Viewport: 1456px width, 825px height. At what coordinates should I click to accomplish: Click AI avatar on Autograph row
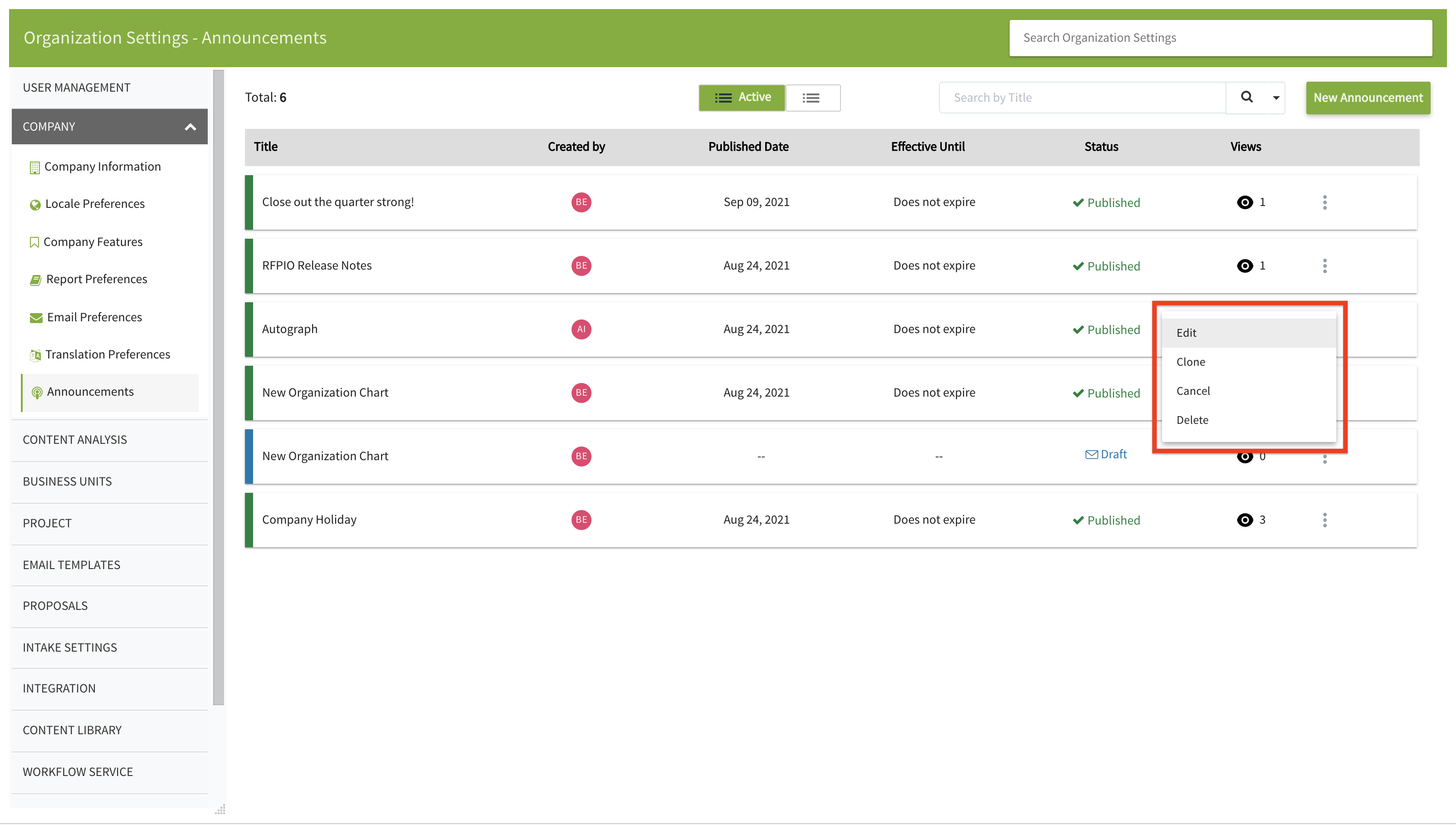point(581,329)
